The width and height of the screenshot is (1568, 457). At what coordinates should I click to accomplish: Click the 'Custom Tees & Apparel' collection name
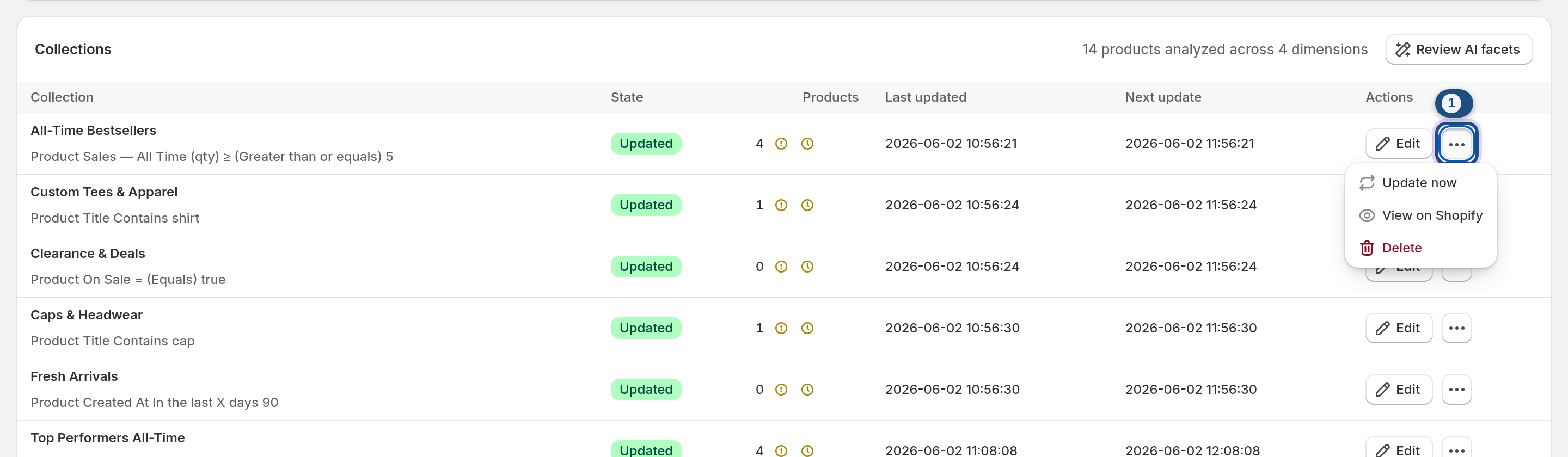coord(104,192)
